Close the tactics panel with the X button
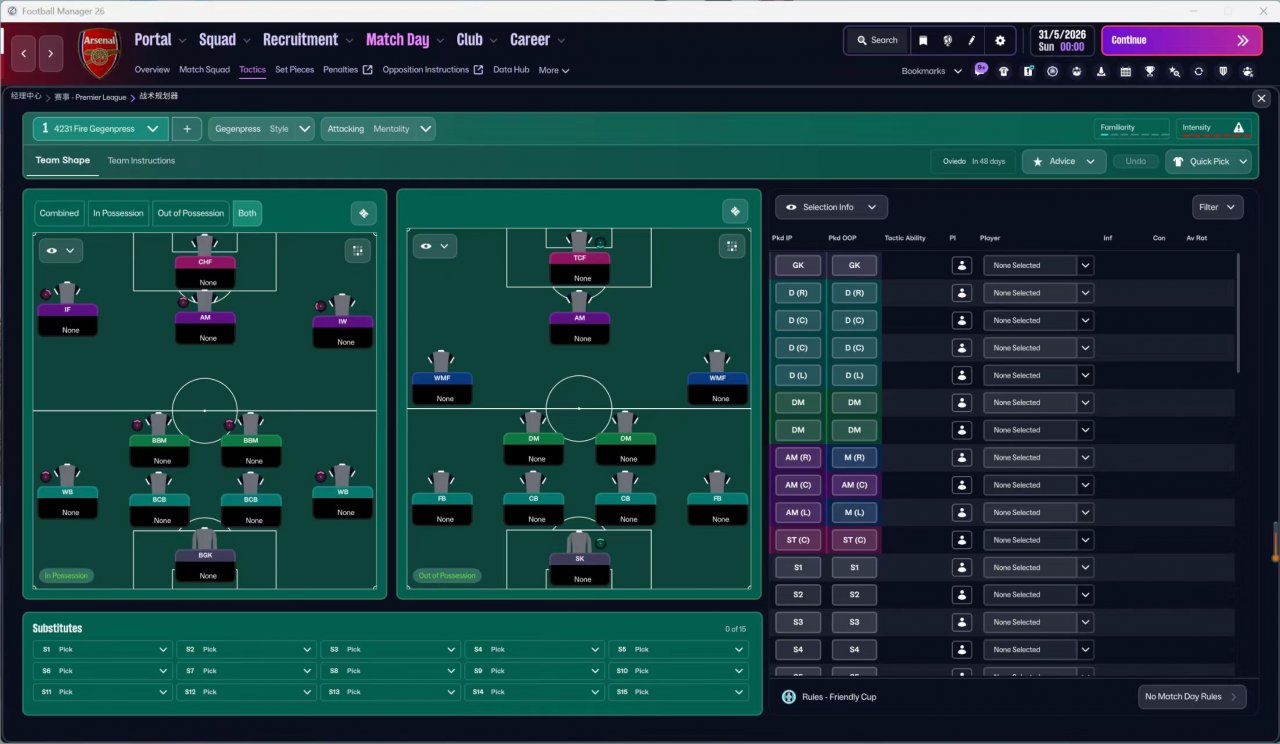 pos(1262,98)
